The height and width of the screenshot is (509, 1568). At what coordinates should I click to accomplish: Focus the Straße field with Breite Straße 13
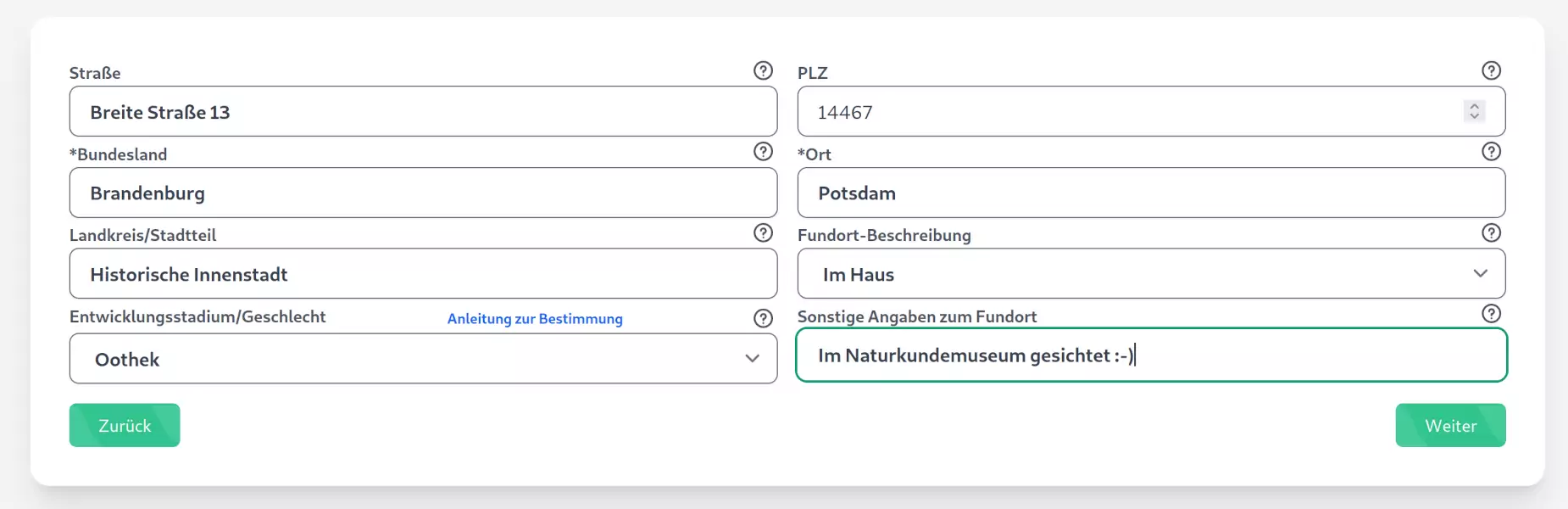click(423, 111)
